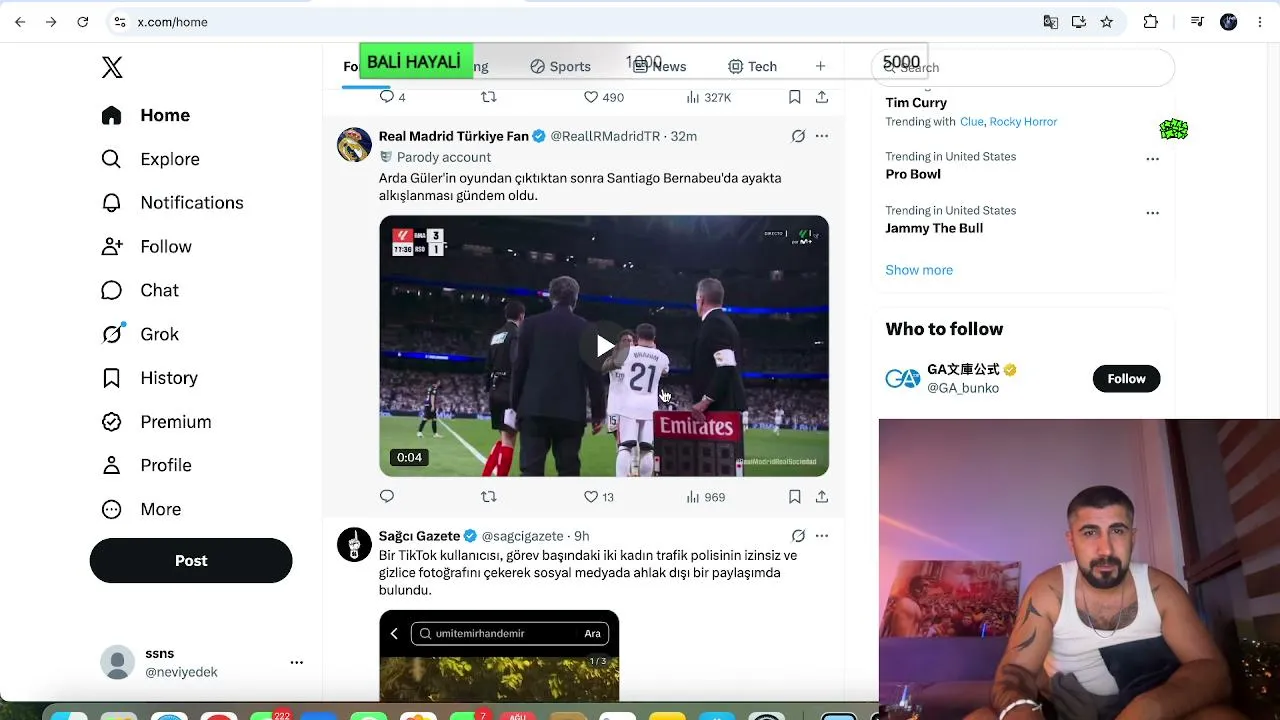Ask Grok about the Real Madrid Türkiye Fan post
This screenshot has width=1280, height=720.
click(x=798, y=136)
